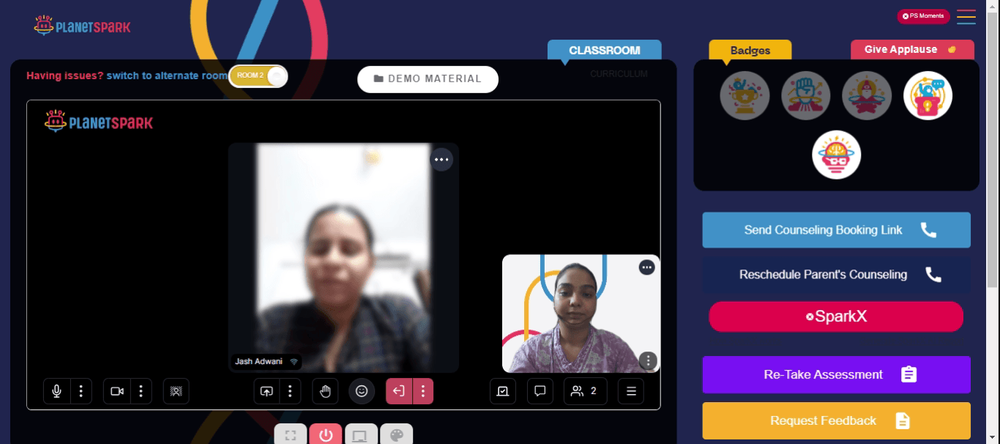
Task: Open camera options next to the camera button
Action: tap(141, 391)
